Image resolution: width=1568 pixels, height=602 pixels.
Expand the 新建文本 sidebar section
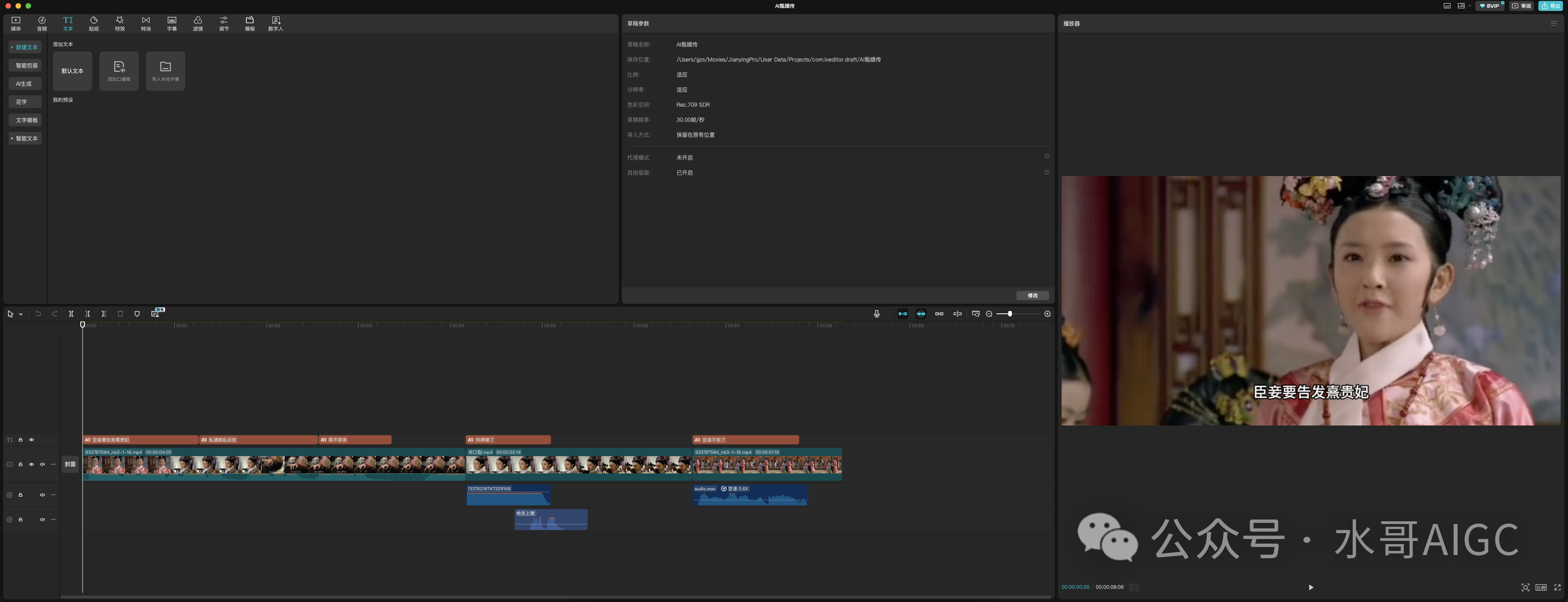pyautogui.click(x=25, y=47)
